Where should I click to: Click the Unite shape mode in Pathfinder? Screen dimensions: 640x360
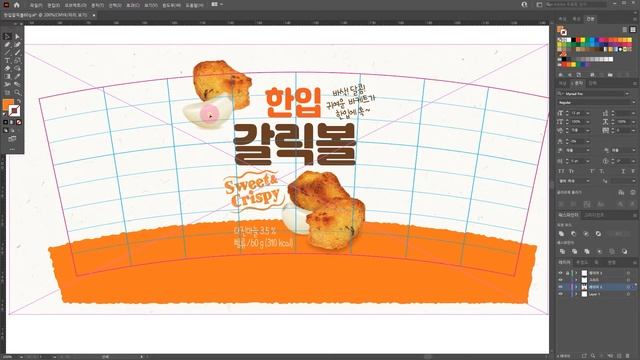pyautogui.click(x=562, y=233)
